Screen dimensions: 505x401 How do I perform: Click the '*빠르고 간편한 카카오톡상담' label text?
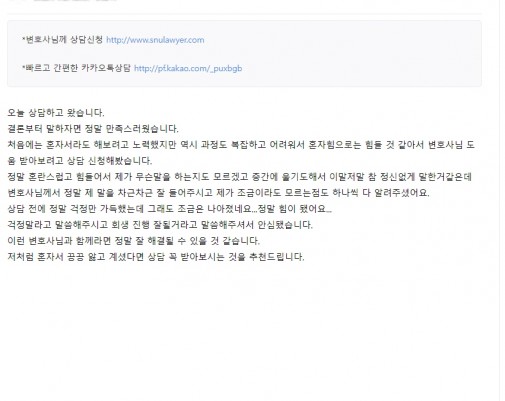[x=76, y=68]
